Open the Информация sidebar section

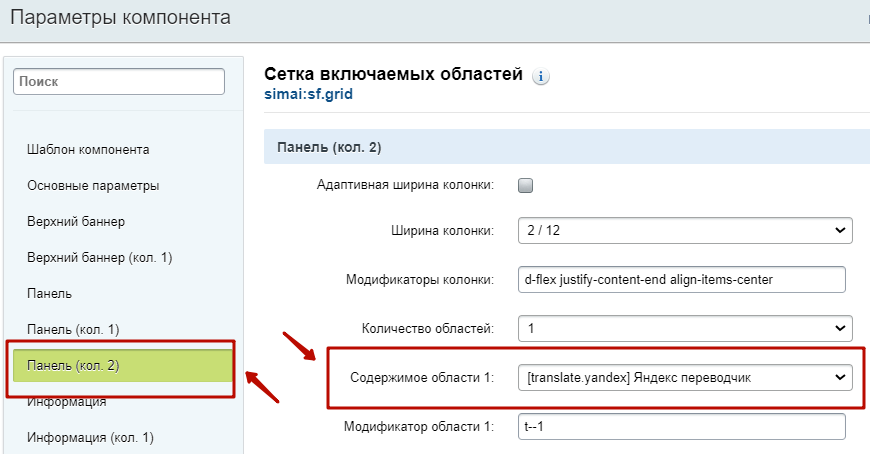coord(67,402)
